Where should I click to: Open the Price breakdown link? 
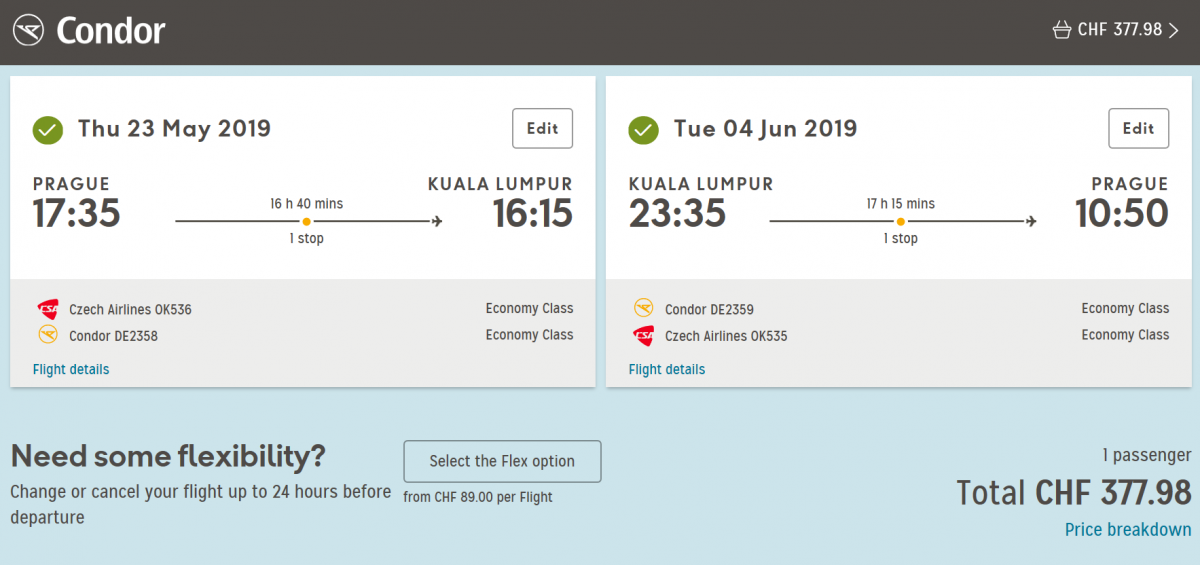pyautogui.click(x=1128, y=530)
